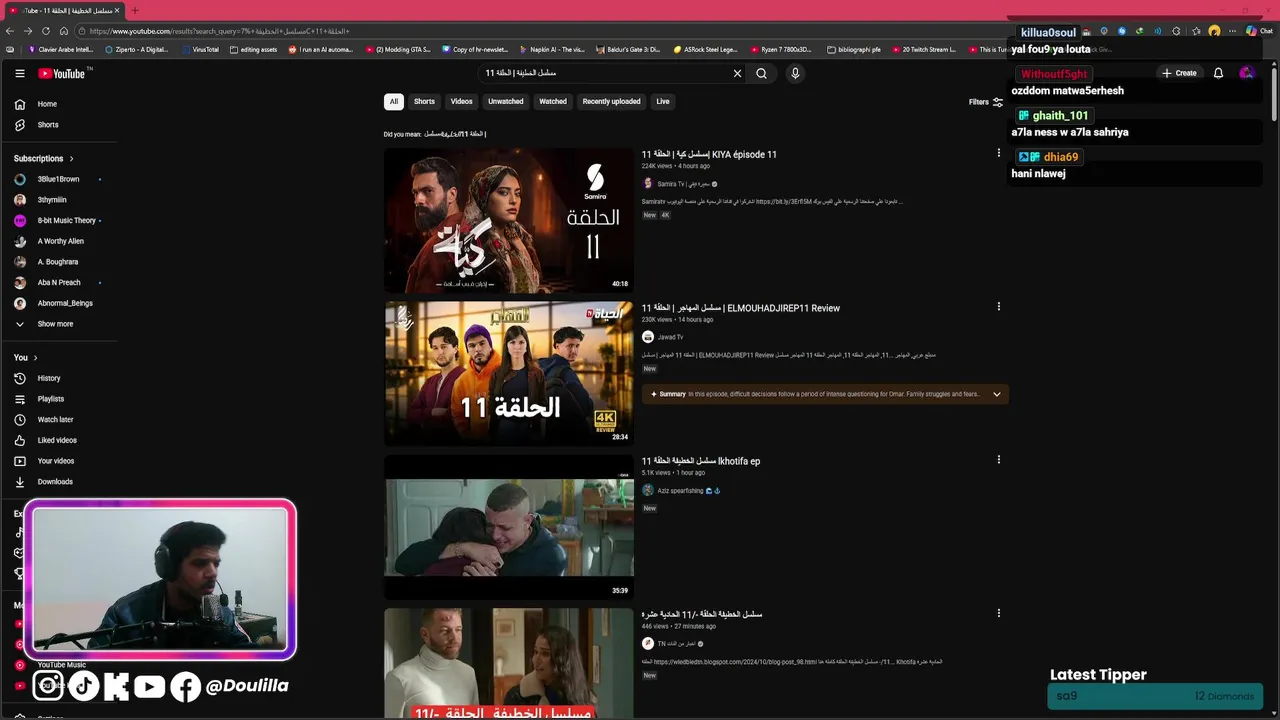Screen dimensions: 1280x720
Task: Reload the page in the browser
Action: (45, 31)
